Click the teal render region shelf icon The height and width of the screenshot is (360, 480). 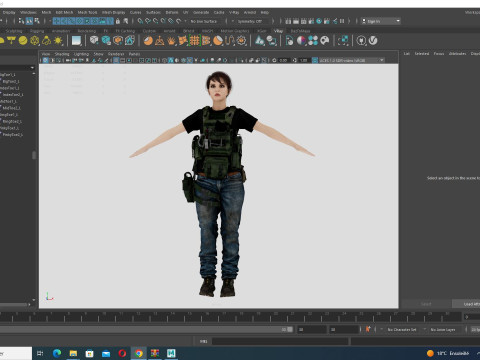(x=343, y=41)
